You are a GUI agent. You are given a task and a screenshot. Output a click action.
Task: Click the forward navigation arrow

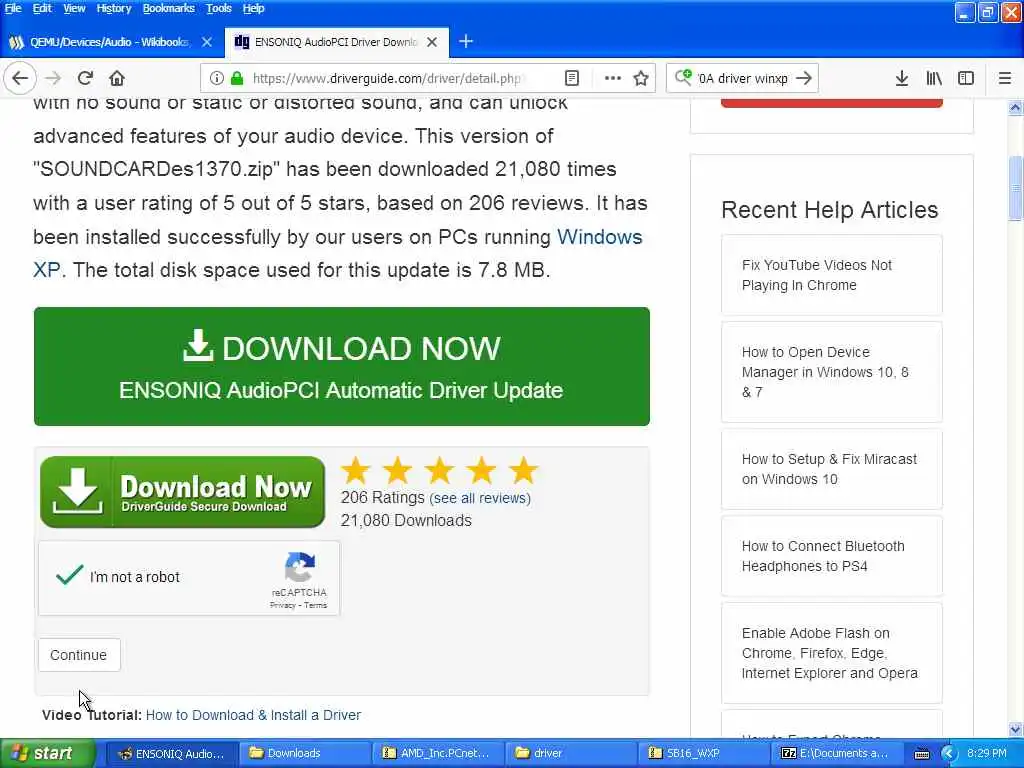coord(53,78)
